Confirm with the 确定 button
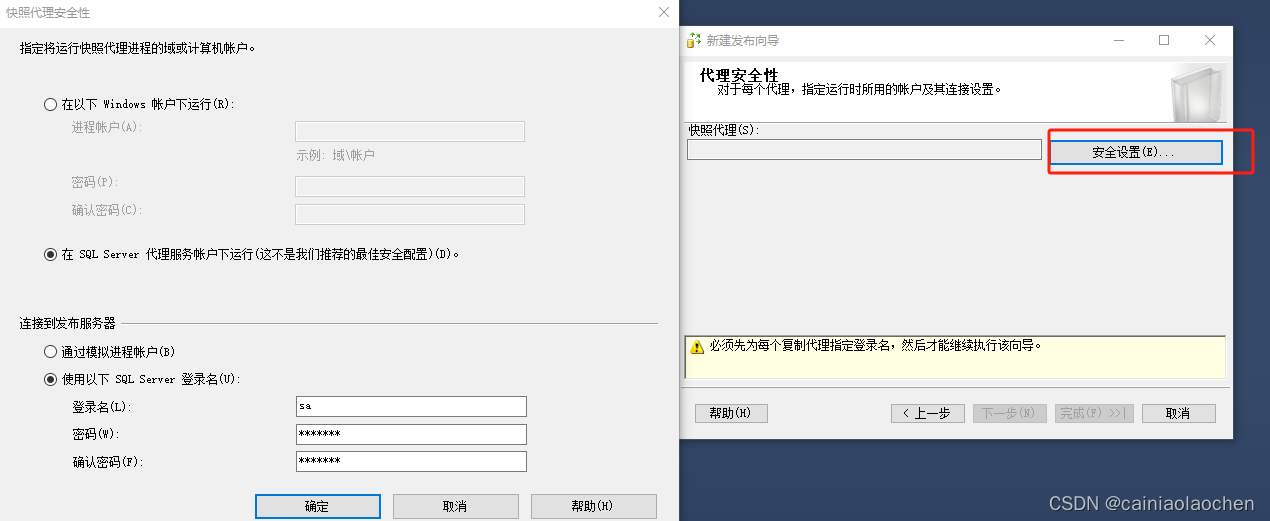This screenshot has width=1270, height=521. (x=318, y=506)
